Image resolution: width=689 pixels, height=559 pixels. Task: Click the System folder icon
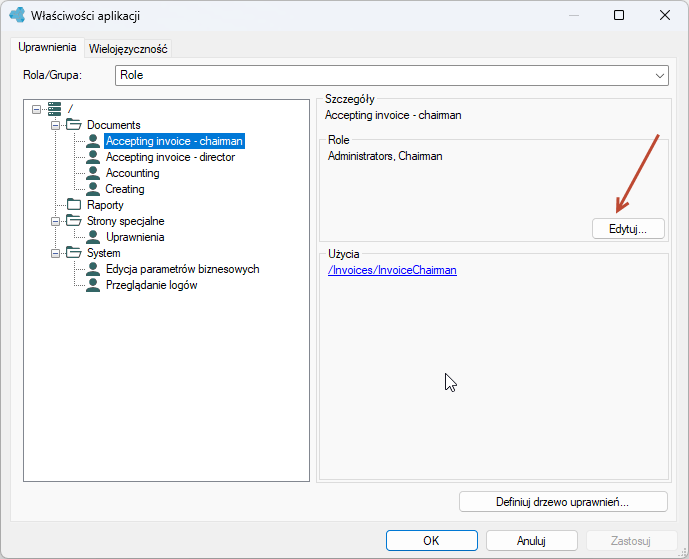coord(73,253)
